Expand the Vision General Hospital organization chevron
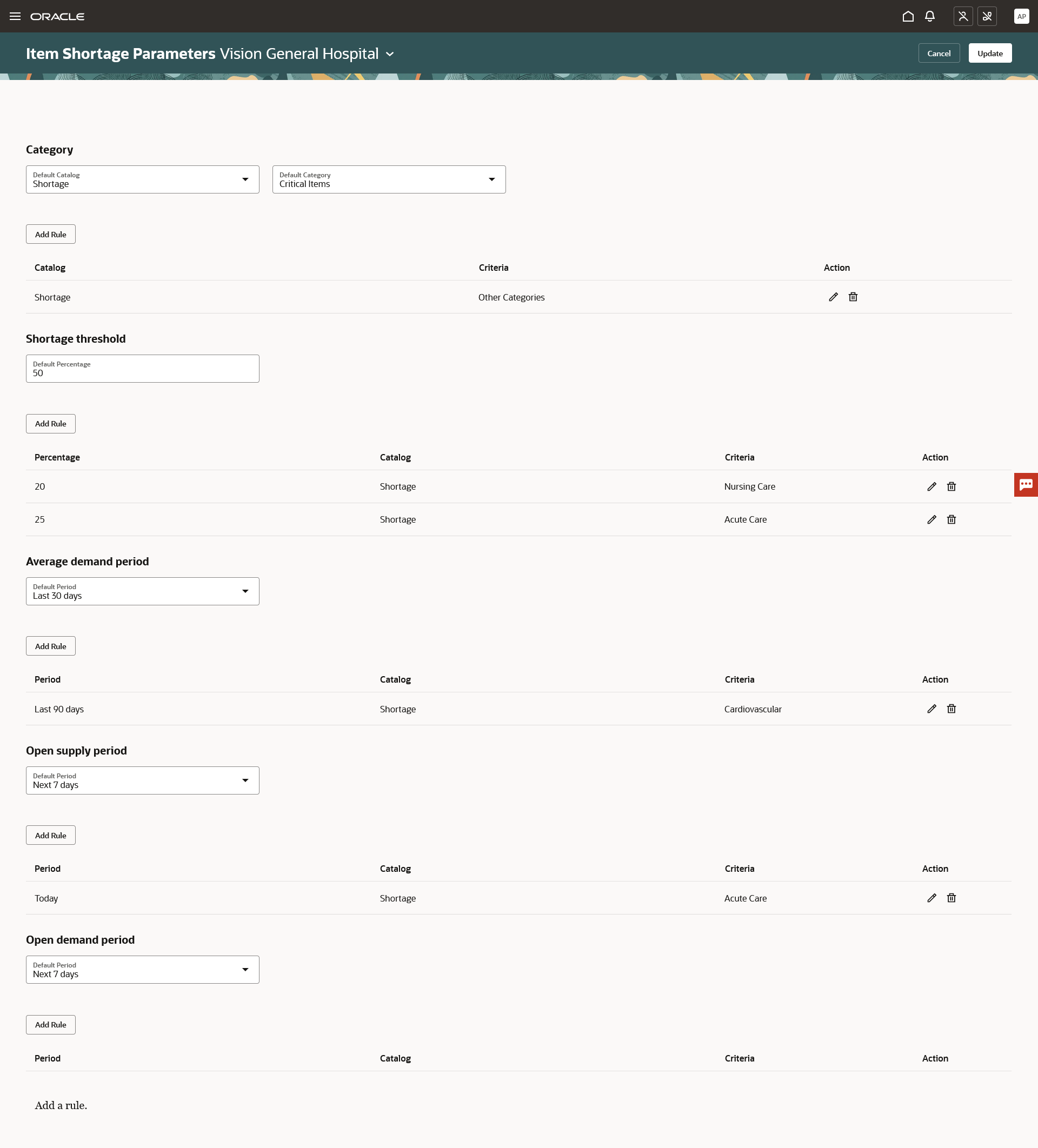 pos(390,54)
